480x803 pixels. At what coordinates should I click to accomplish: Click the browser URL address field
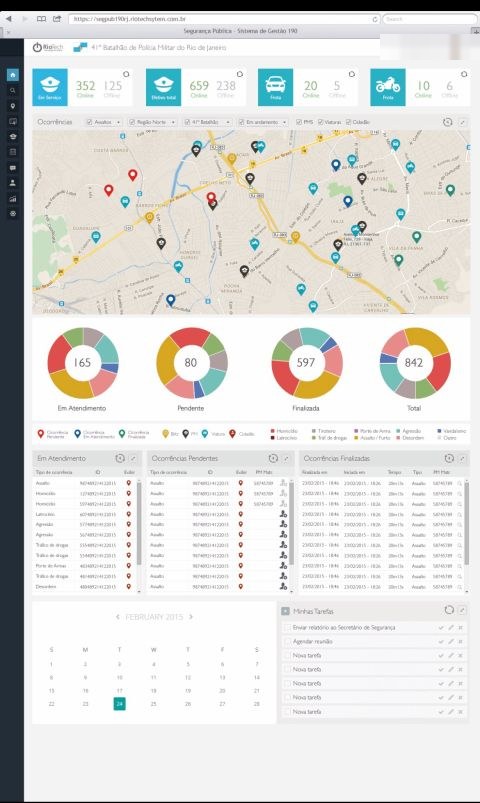point(224,19)
